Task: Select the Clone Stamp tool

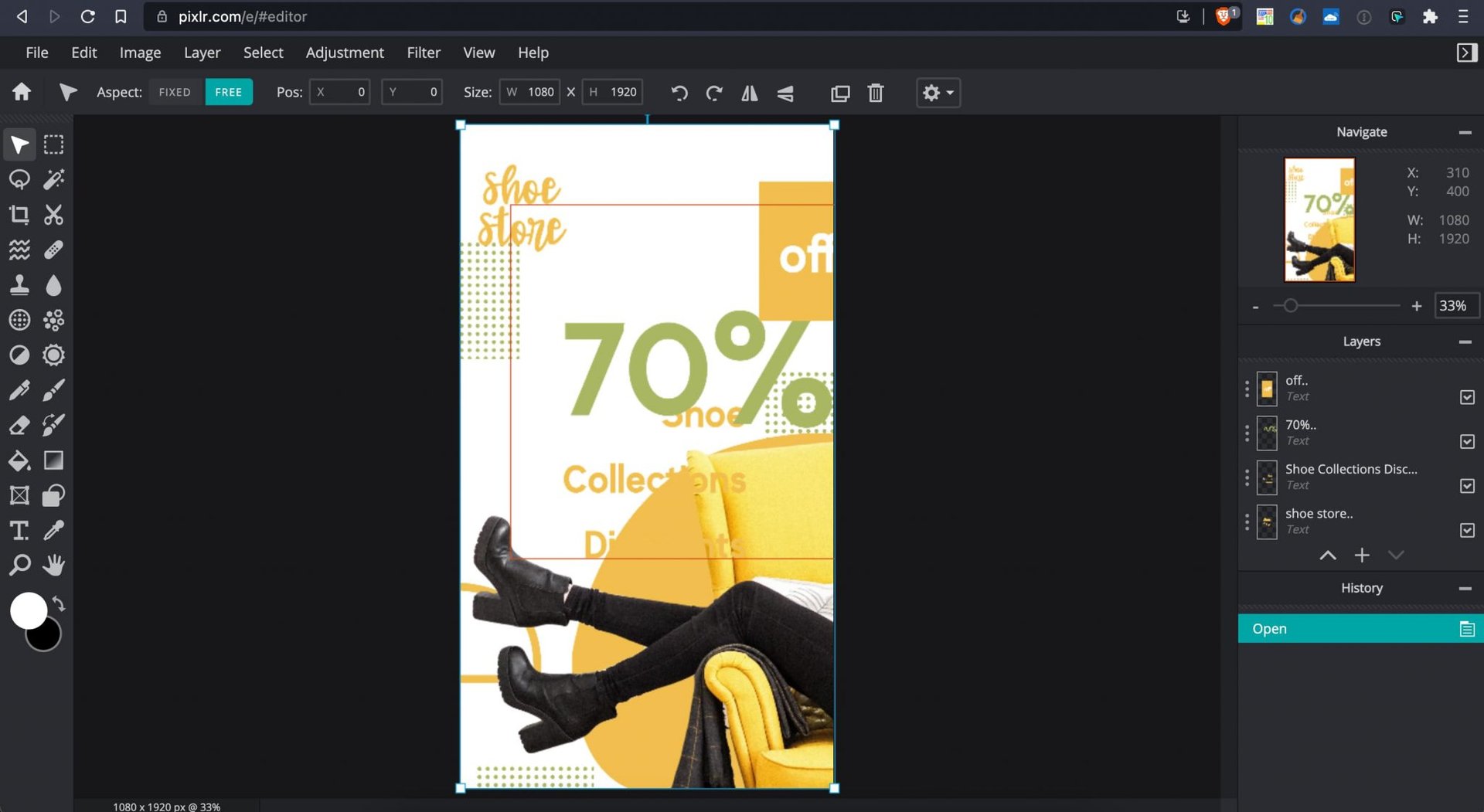Action: coord(19,285)
